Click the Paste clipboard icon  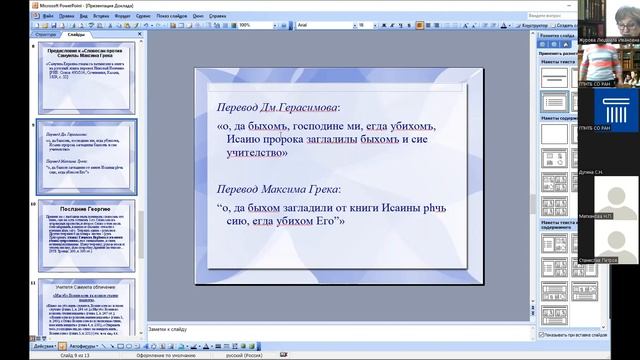point(127,25)
